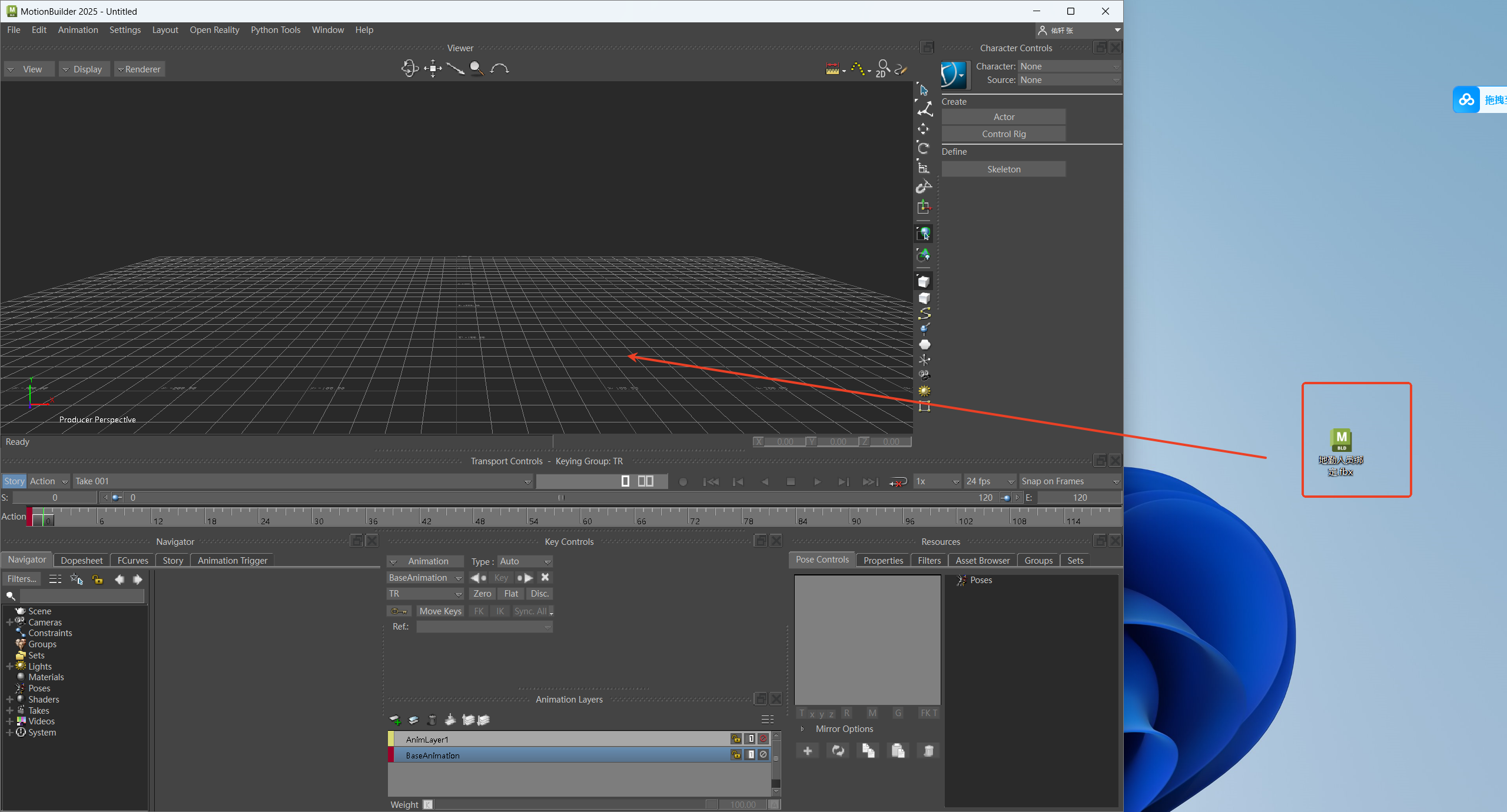
Task: Click the trash icon in Animation Layers
Action: click(x=432, y=720)
